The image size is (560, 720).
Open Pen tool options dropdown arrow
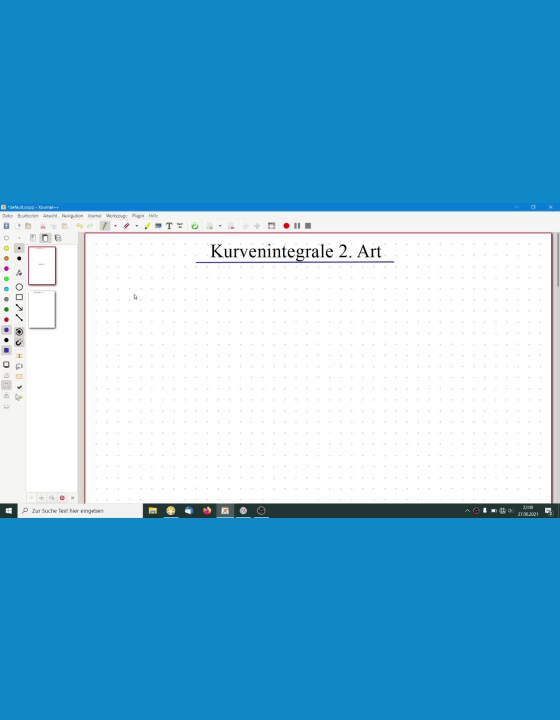point(115,225)
